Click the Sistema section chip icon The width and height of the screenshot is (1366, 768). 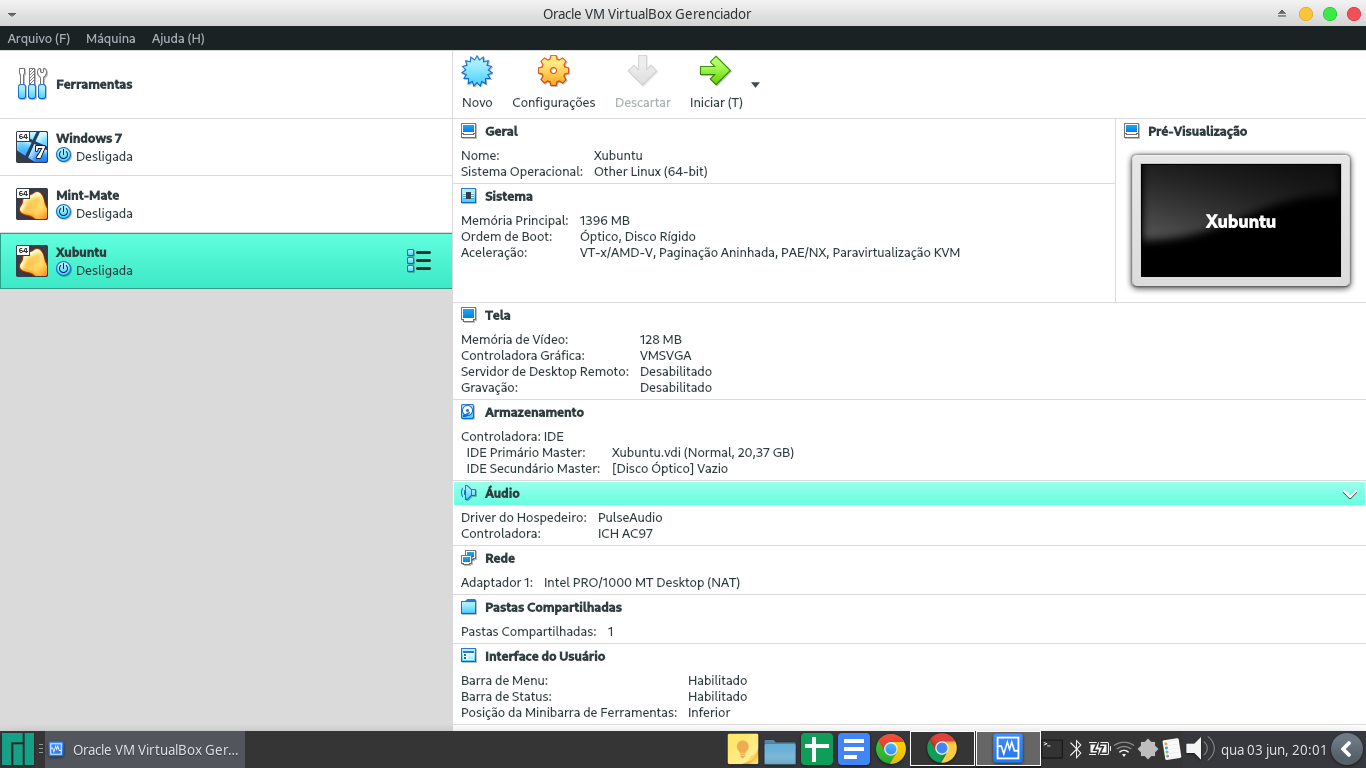[x=468, y=195]
